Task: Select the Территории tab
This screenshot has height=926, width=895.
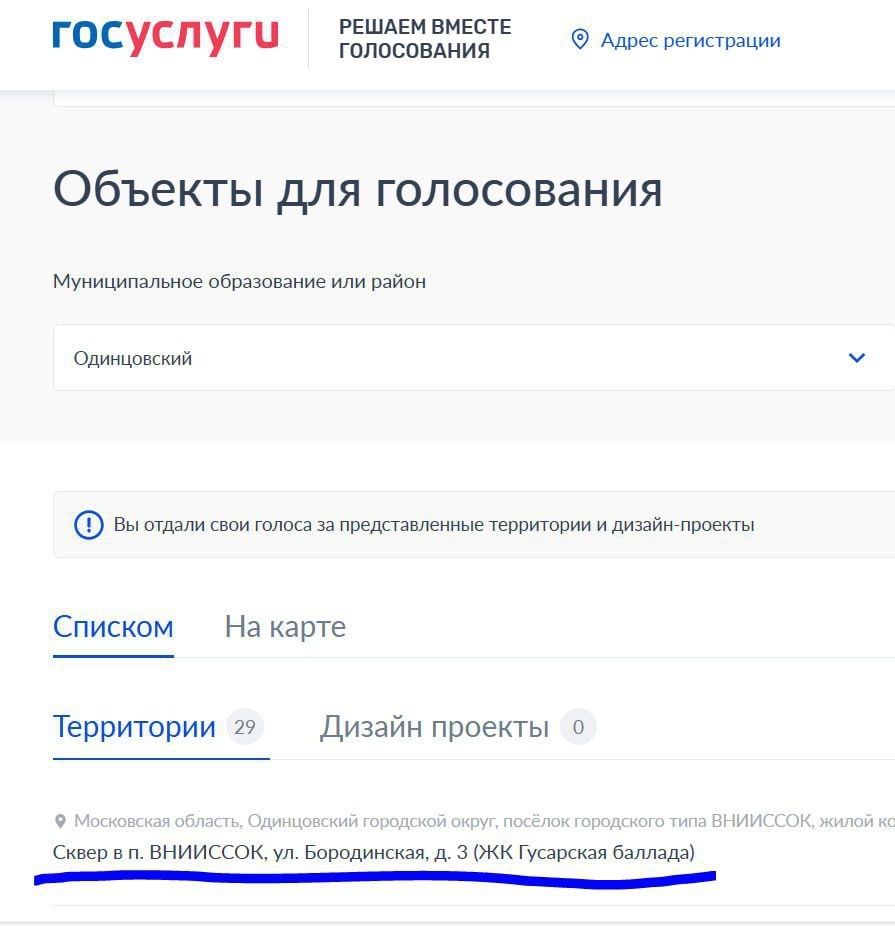Action: tap(135, 726)
